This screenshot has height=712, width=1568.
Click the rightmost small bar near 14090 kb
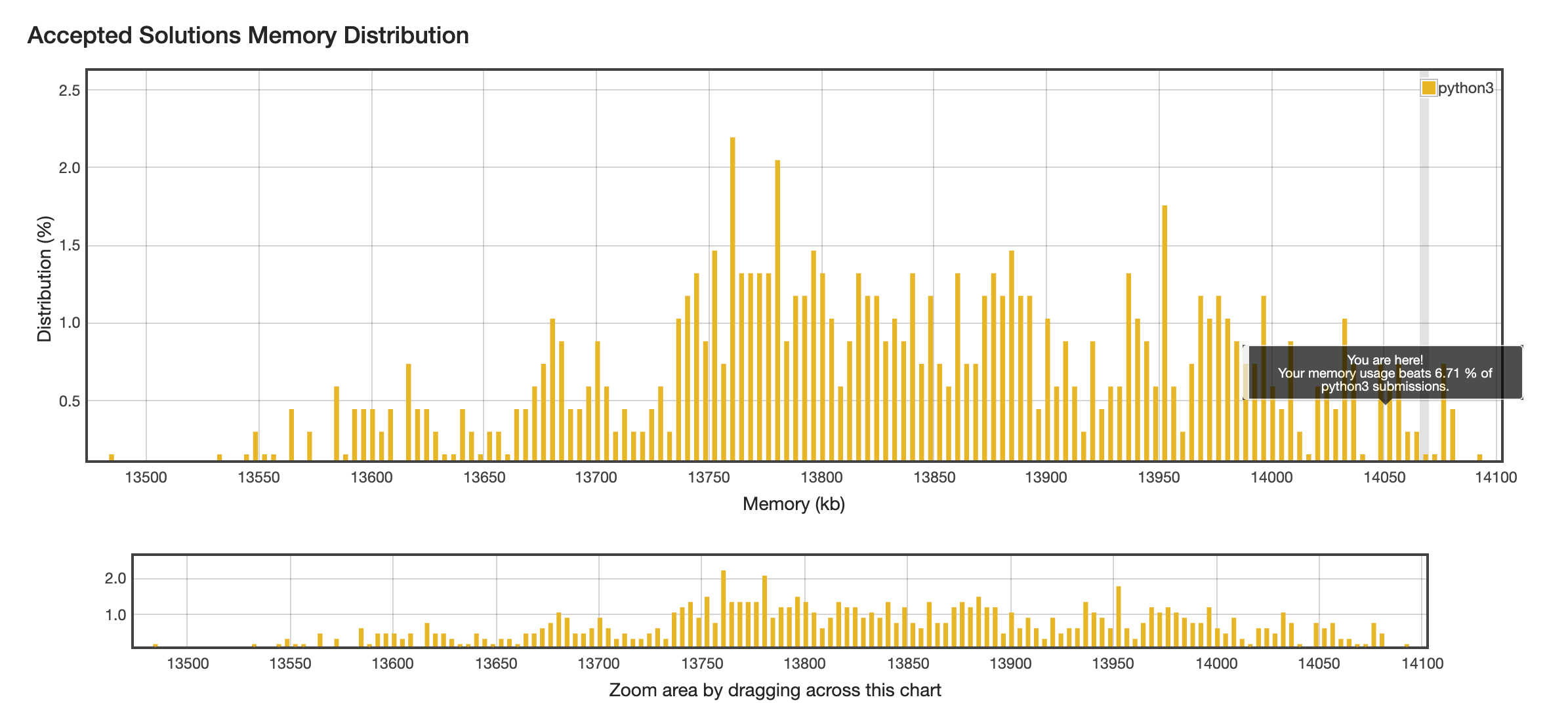click(x=1479, y=457)
